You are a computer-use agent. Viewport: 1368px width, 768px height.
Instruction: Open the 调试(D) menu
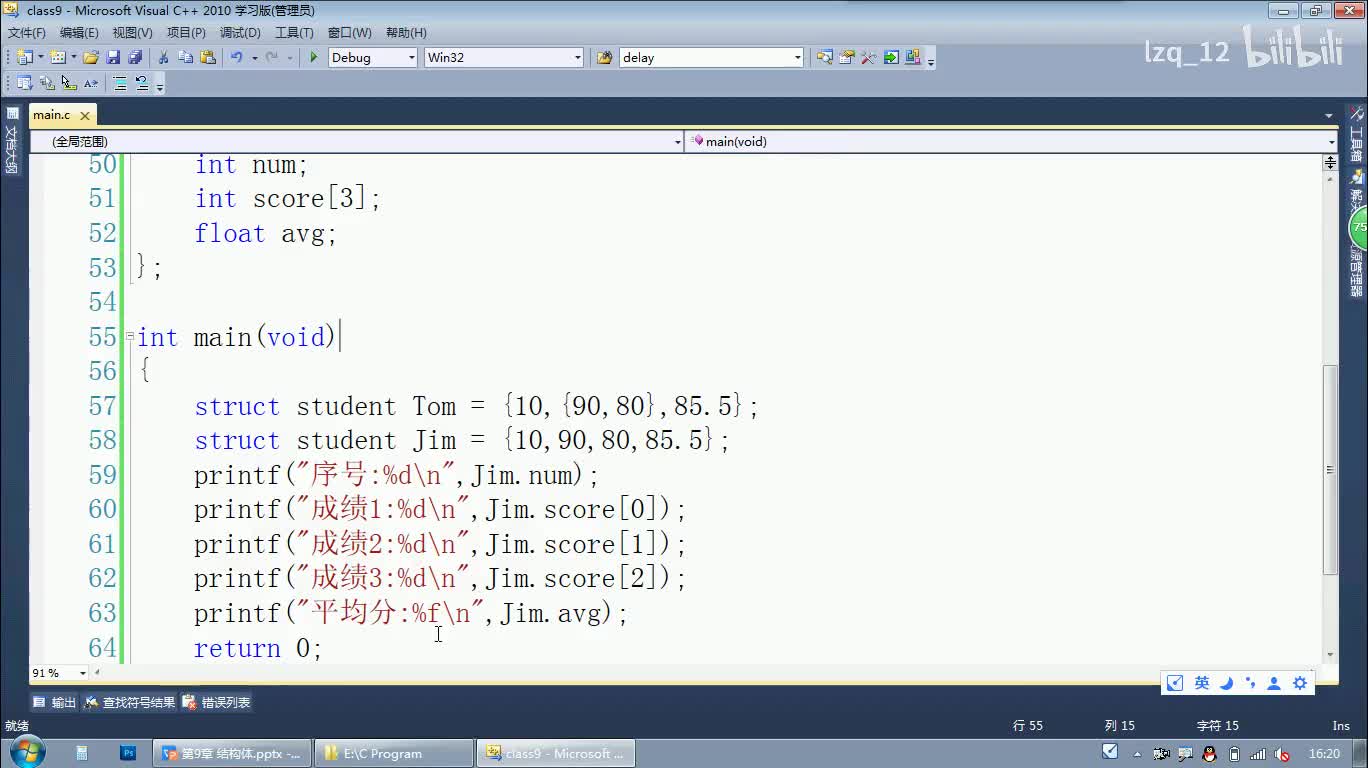[x=240, y=33]
